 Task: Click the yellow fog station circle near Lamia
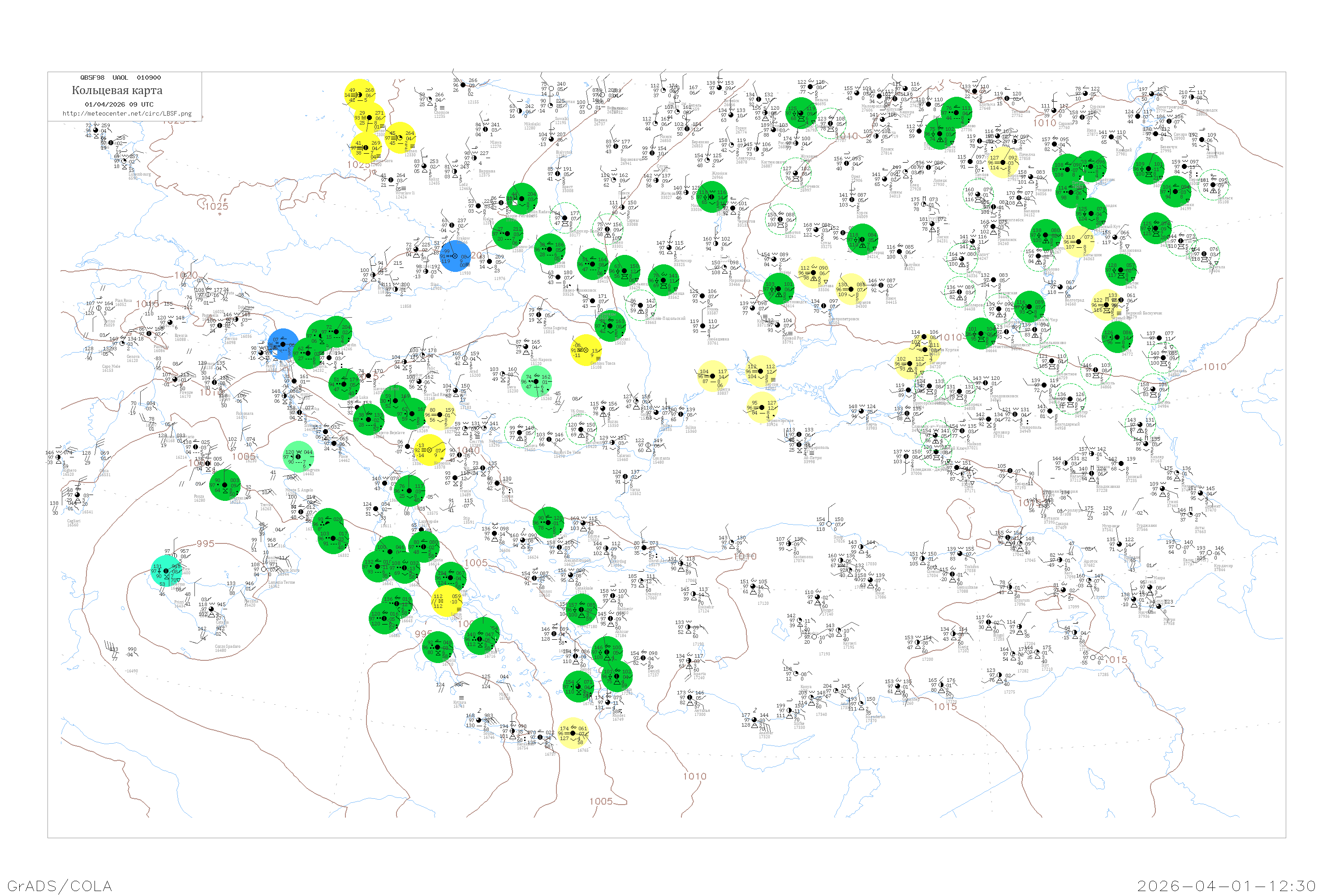447,601
